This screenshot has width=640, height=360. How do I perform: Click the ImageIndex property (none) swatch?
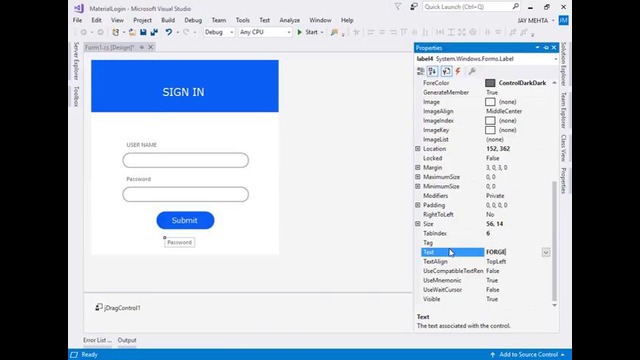[490, 120]
